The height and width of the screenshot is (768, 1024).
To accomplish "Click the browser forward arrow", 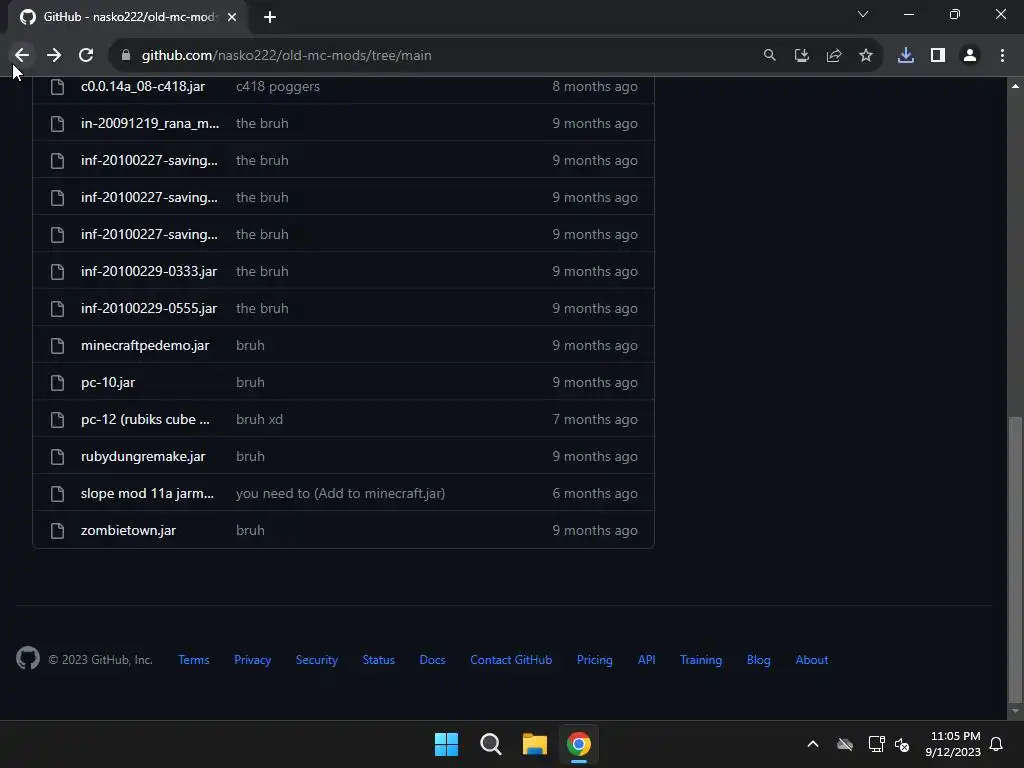I will point(54,56).
